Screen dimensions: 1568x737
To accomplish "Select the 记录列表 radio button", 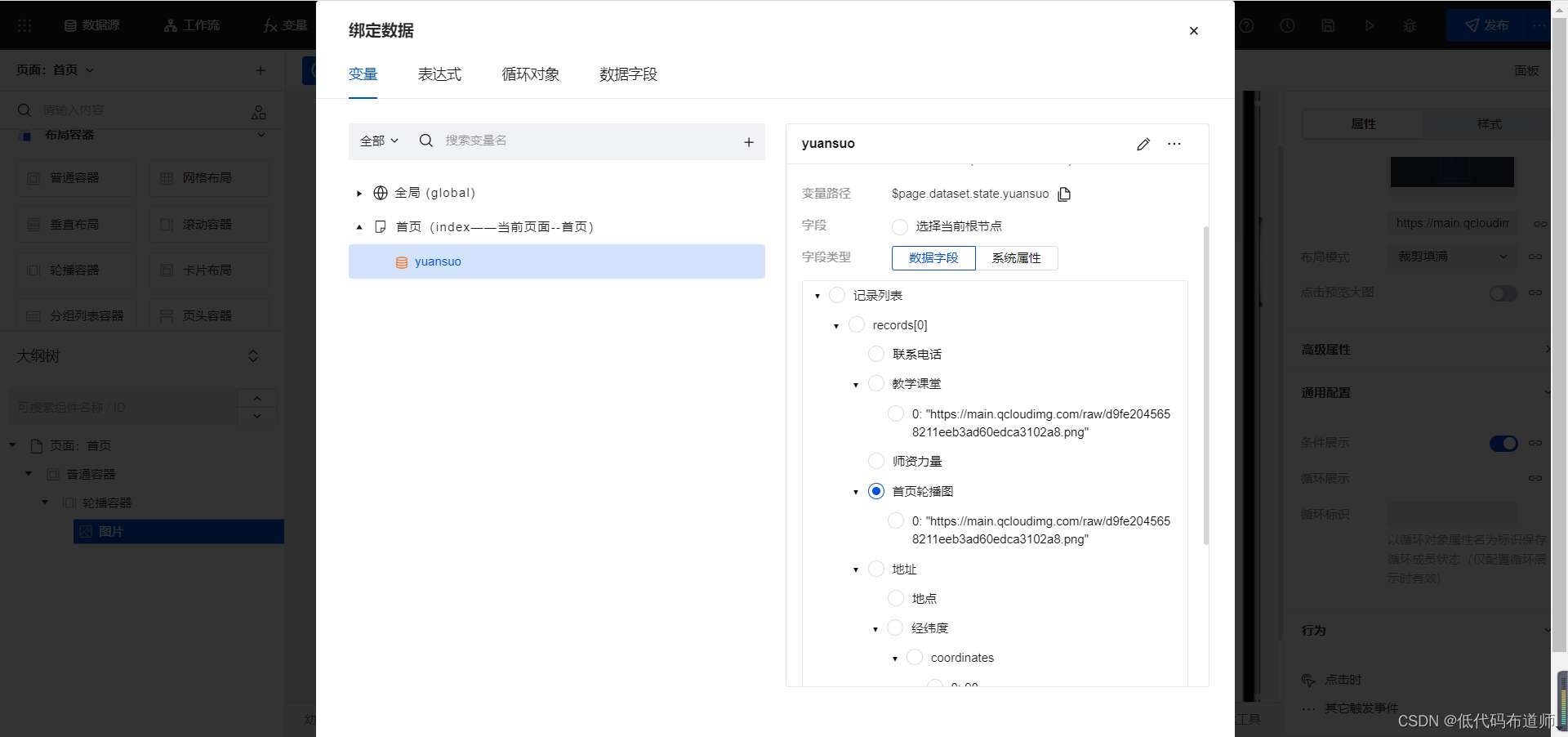I will pyautogui.click(x=836, y=295).
